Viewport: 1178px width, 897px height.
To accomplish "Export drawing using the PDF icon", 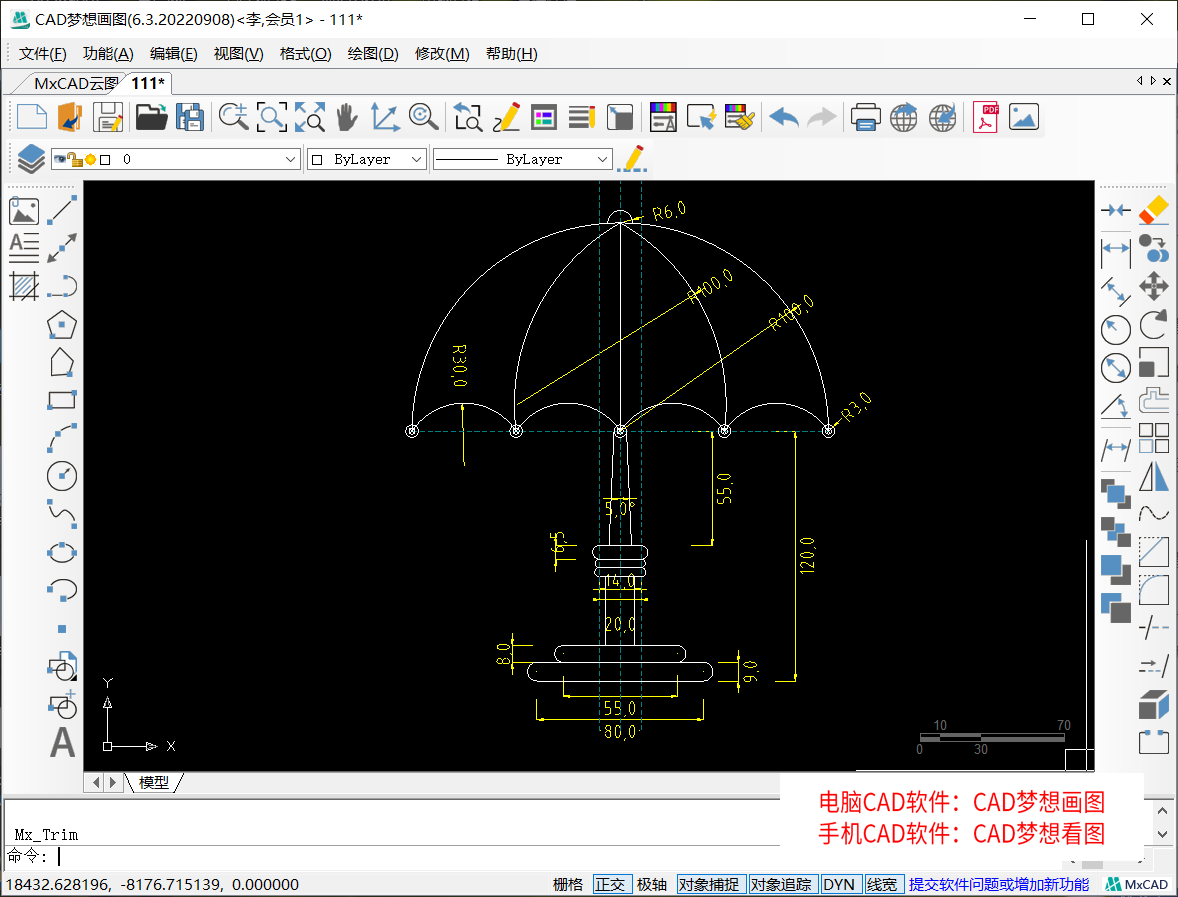I will click(x=985, y=117).
